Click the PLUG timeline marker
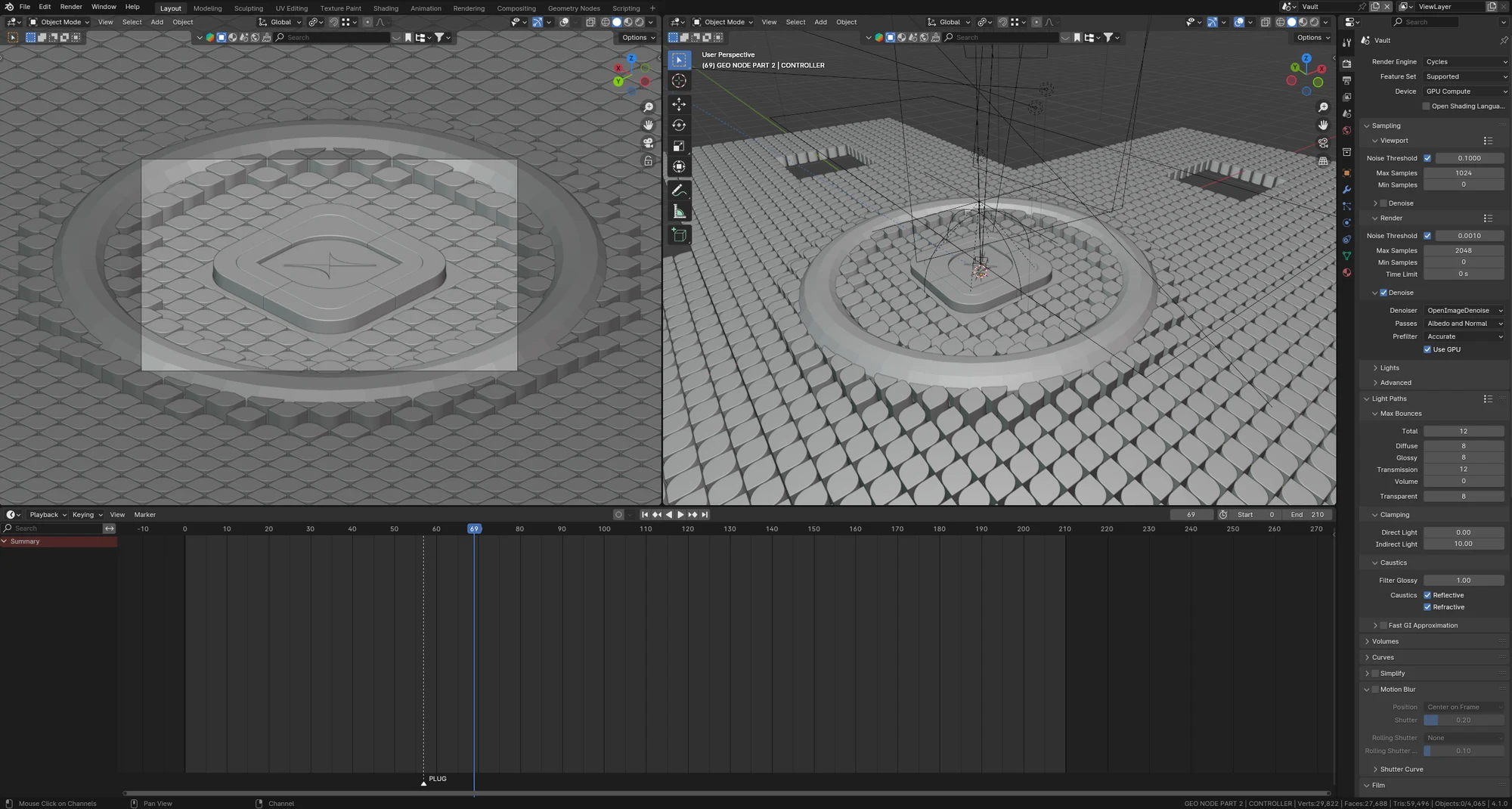The image size is (1512, 809). [x=424, y=783]
